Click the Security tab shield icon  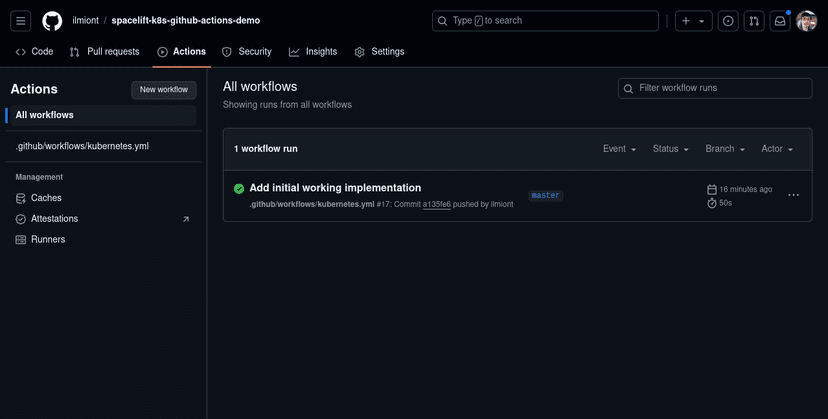click(x=227, y=52)
